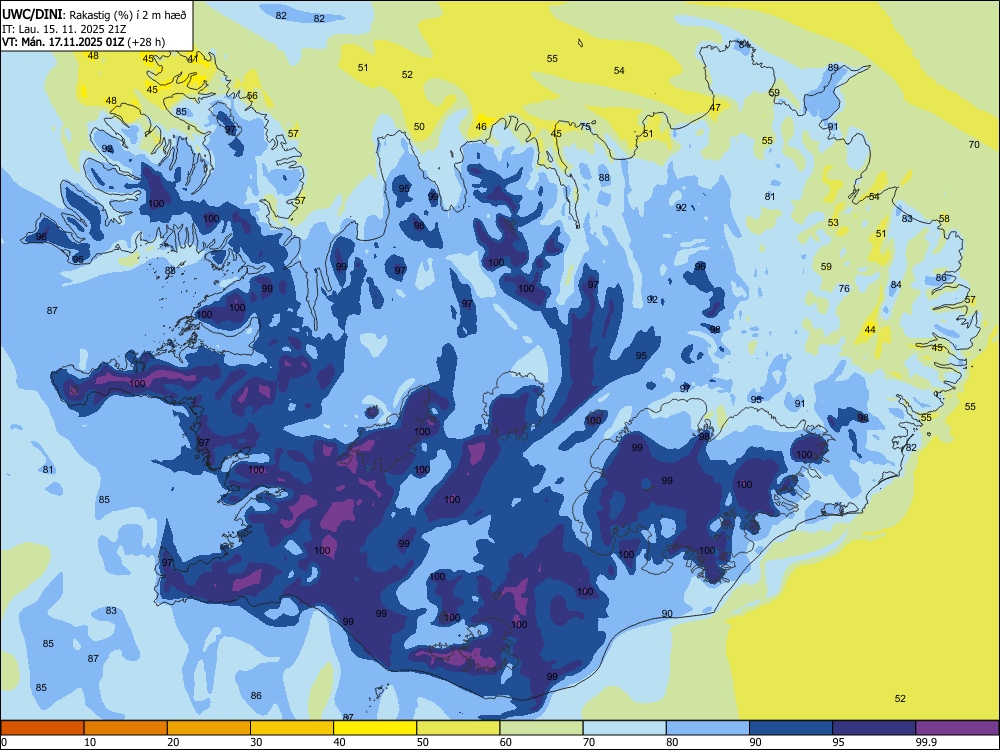Click the amber 30–40 legend swatch

tap(292, 728)
